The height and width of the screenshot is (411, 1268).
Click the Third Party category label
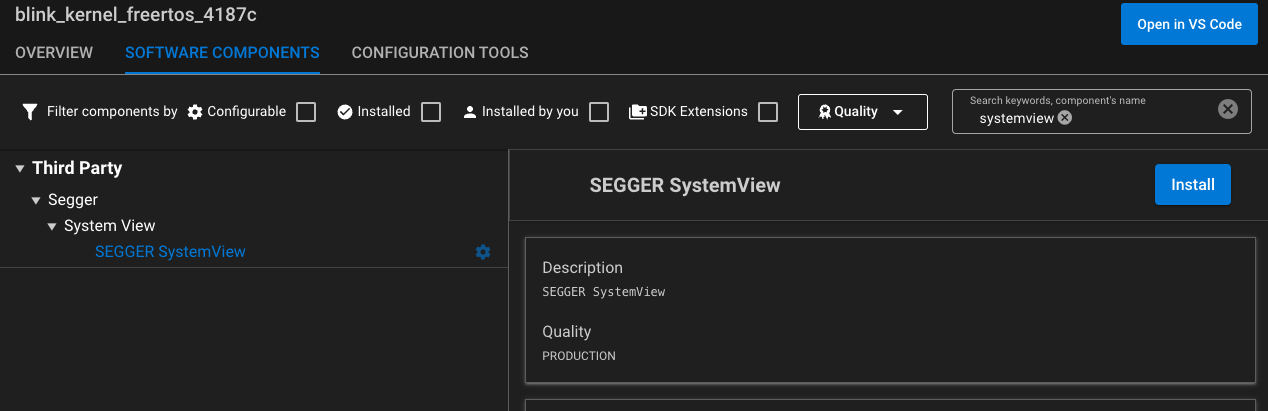point(77,168)
